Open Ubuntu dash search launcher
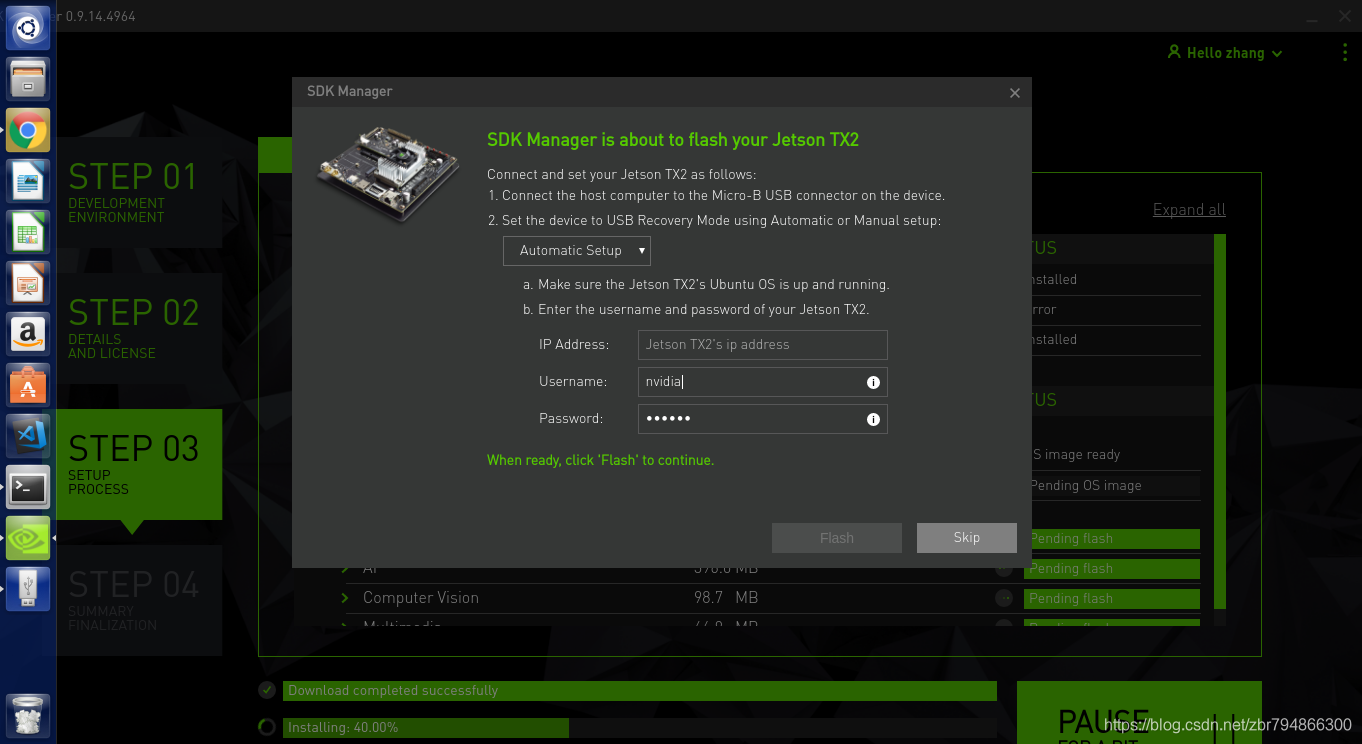The height and width of the screenshot is (744, 1362). pyautogui.click(x=28, y=27)
